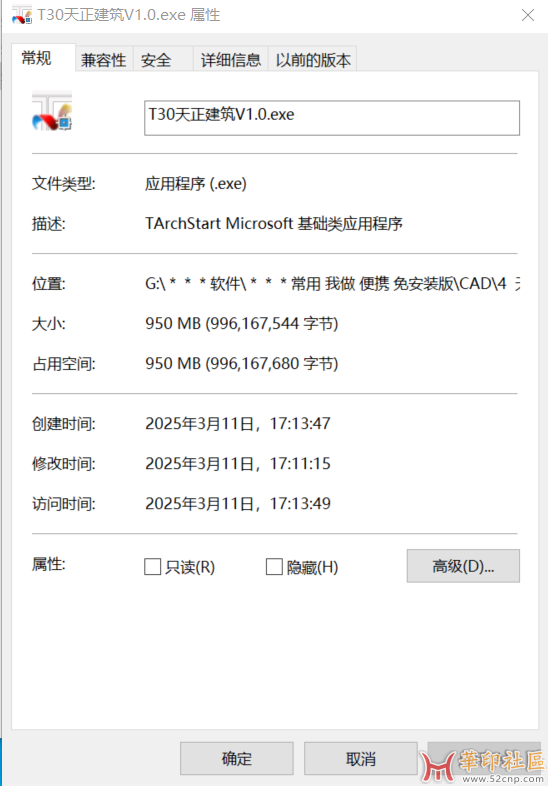Click the large T30 application icon
Viewport: 548px width, 786px height.
[52, 112]
